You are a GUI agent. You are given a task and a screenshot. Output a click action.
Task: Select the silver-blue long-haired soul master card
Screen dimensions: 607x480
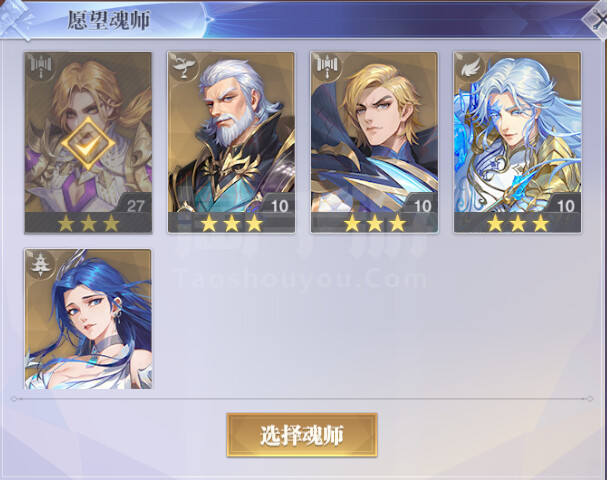tap(517, 142)
